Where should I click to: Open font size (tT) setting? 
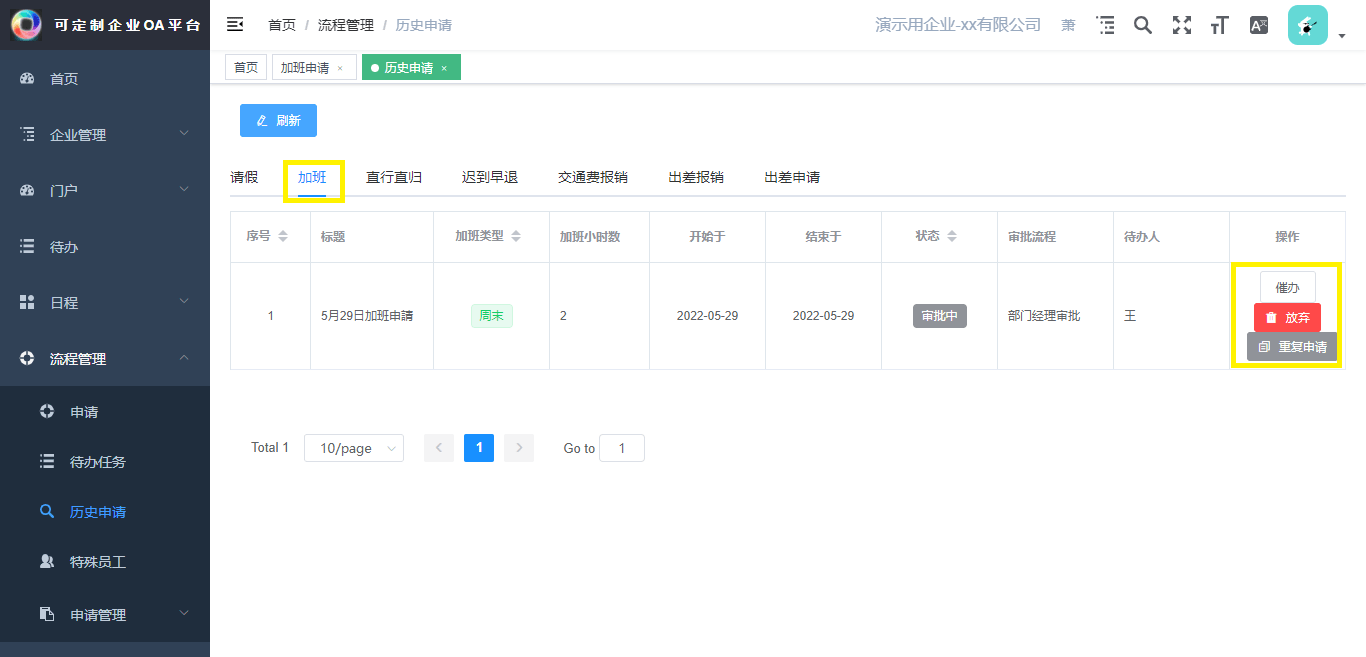point(1219,25)
